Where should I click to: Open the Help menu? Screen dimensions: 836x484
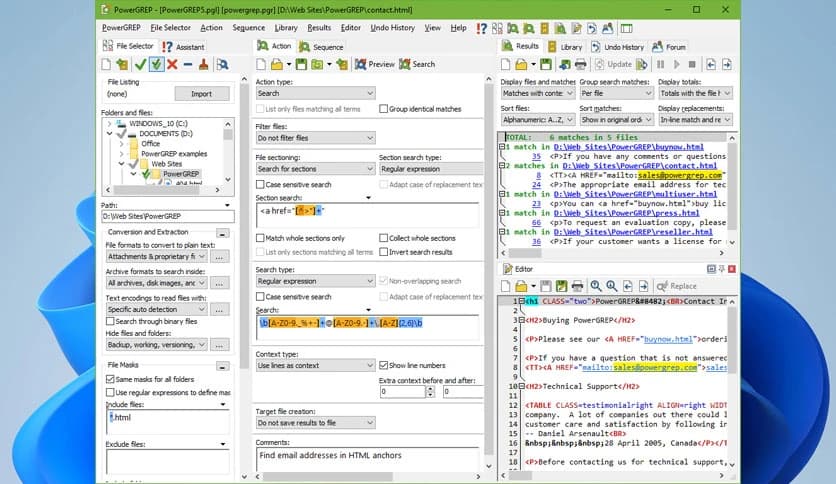tap(458, 28)
